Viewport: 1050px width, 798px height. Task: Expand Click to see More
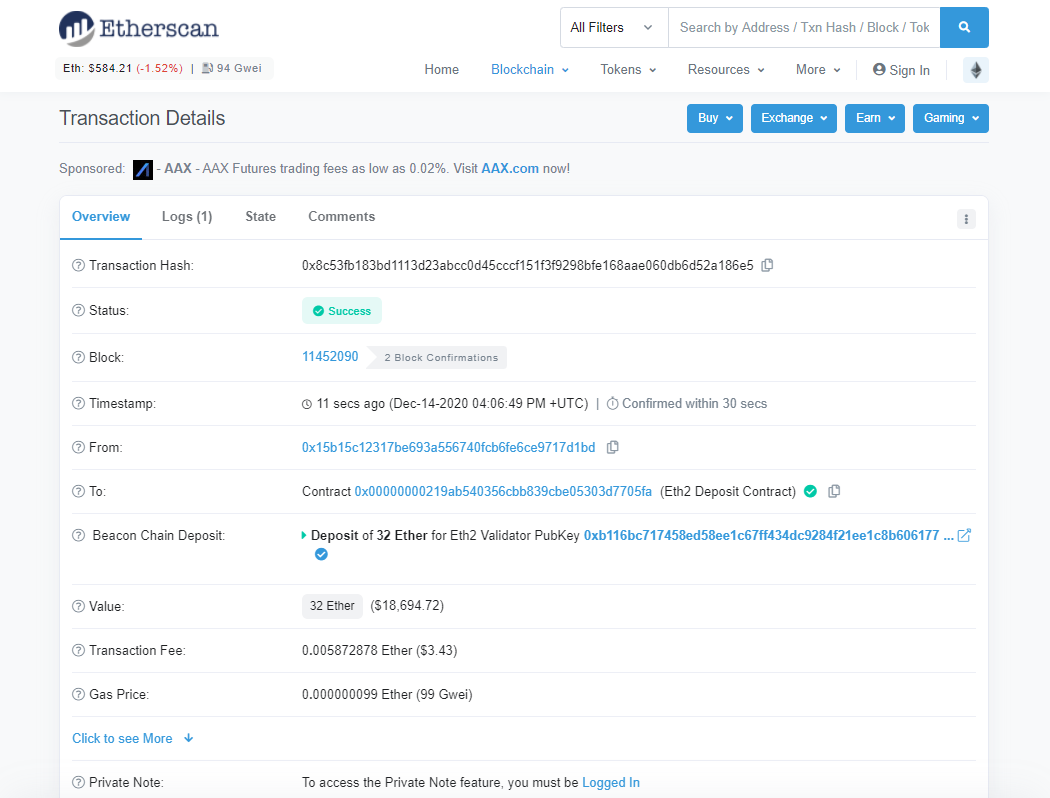(132, 738)
